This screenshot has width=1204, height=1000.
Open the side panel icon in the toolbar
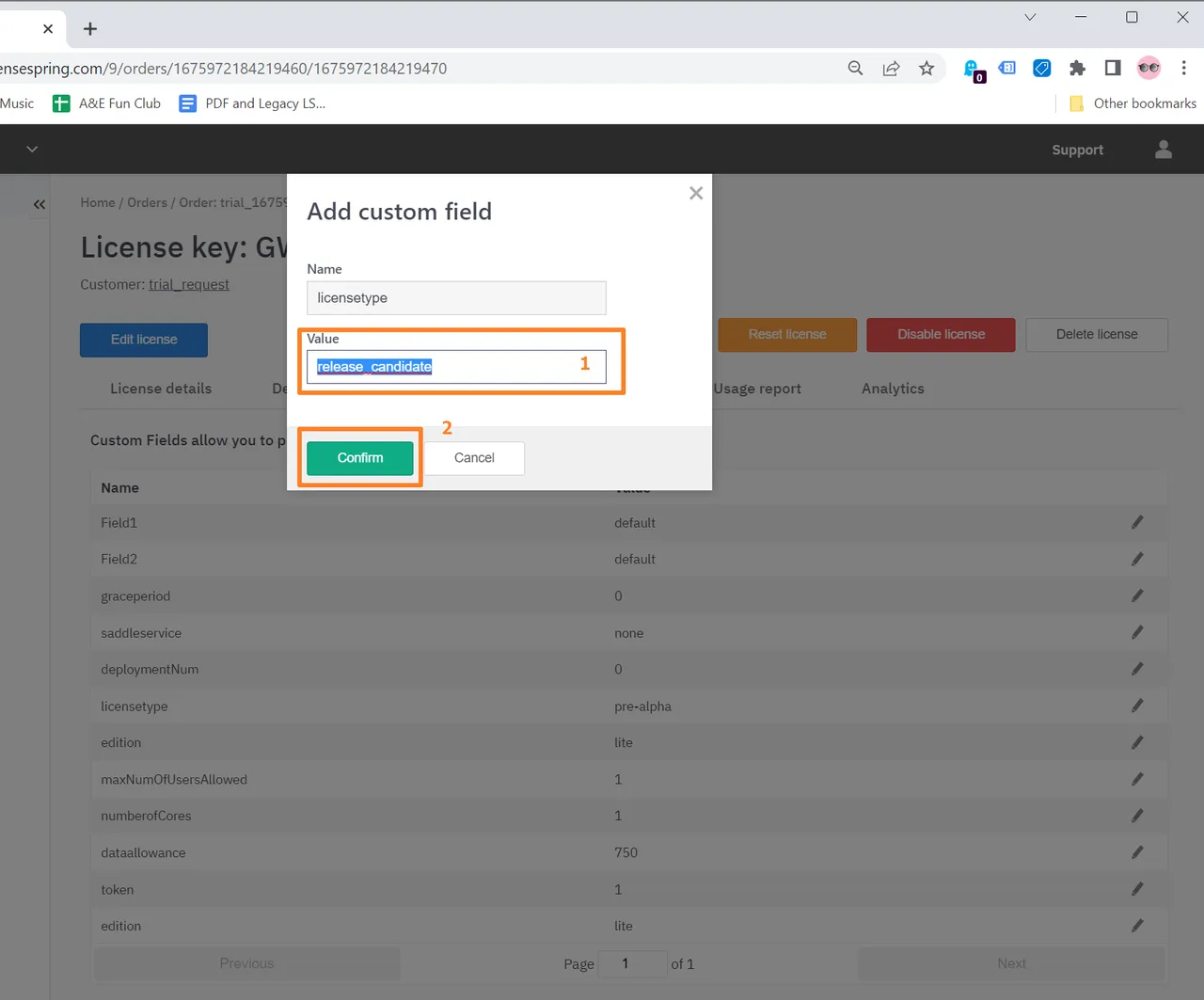click(x=1112, y=68)
